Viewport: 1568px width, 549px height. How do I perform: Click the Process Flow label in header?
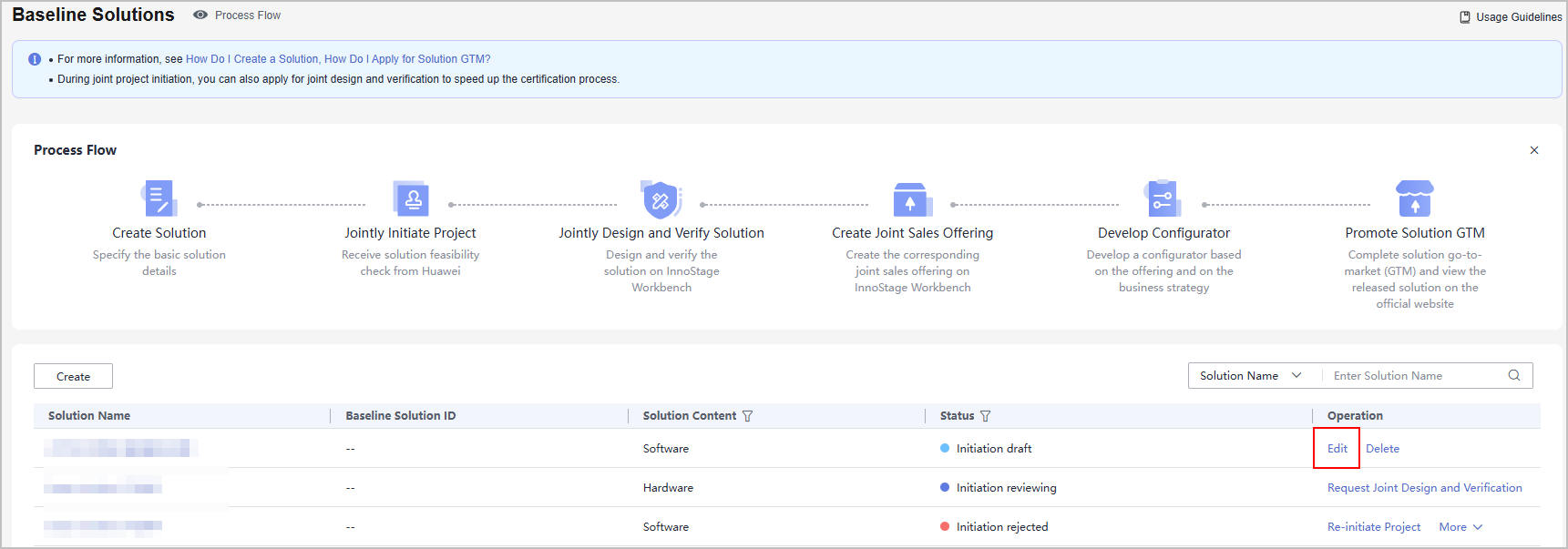(x=248, y=15)
